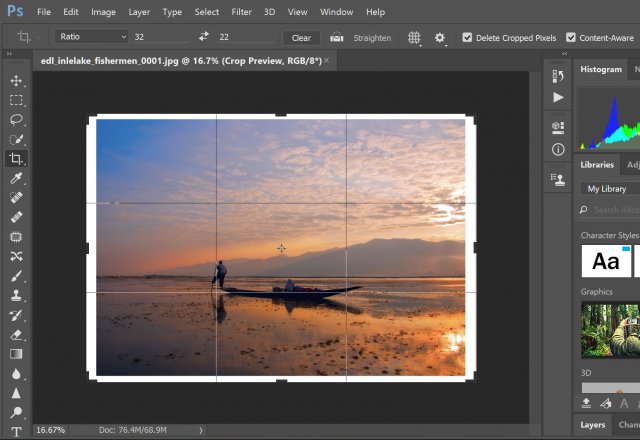Select the forest graphic library thumbnail
This screenshot has height=440, width=640.
coord(610,330)
